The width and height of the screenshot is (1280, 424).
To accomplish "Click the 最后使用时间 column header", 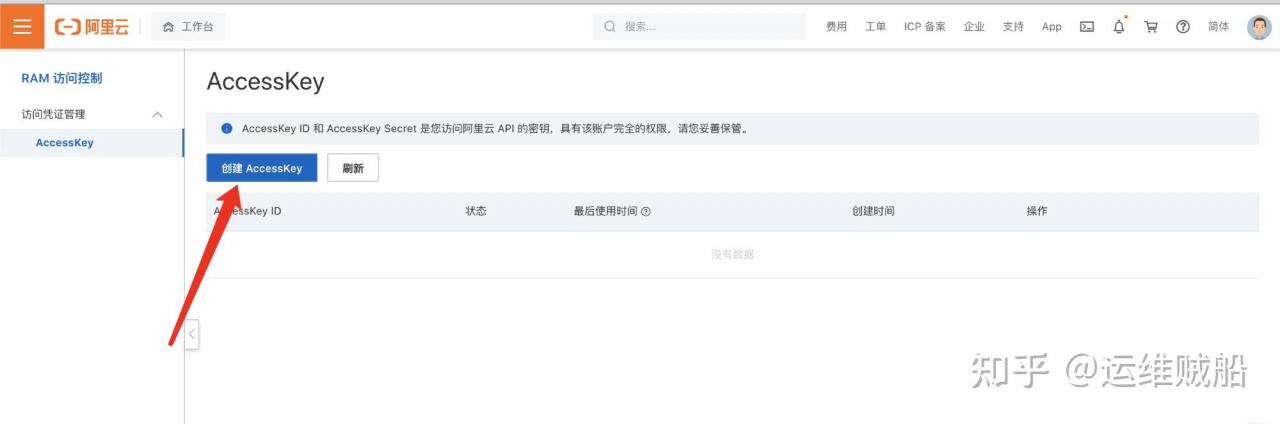I will tap(605, 211).
